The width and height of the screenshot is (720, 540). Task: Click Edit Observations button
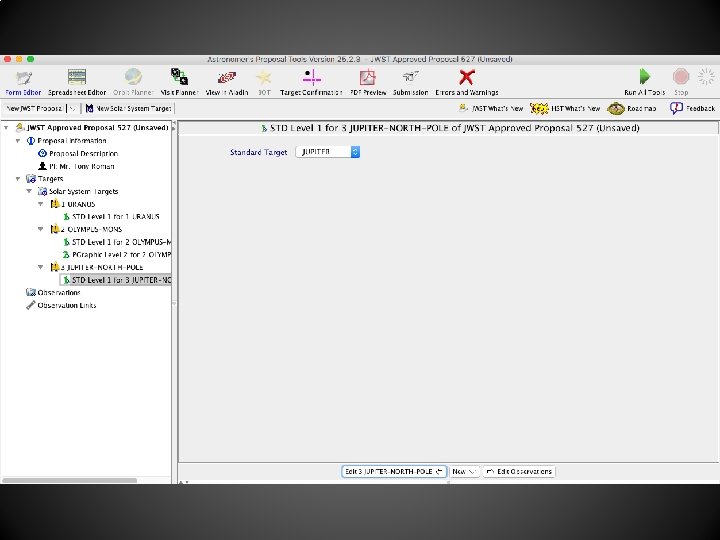[519, 472]
